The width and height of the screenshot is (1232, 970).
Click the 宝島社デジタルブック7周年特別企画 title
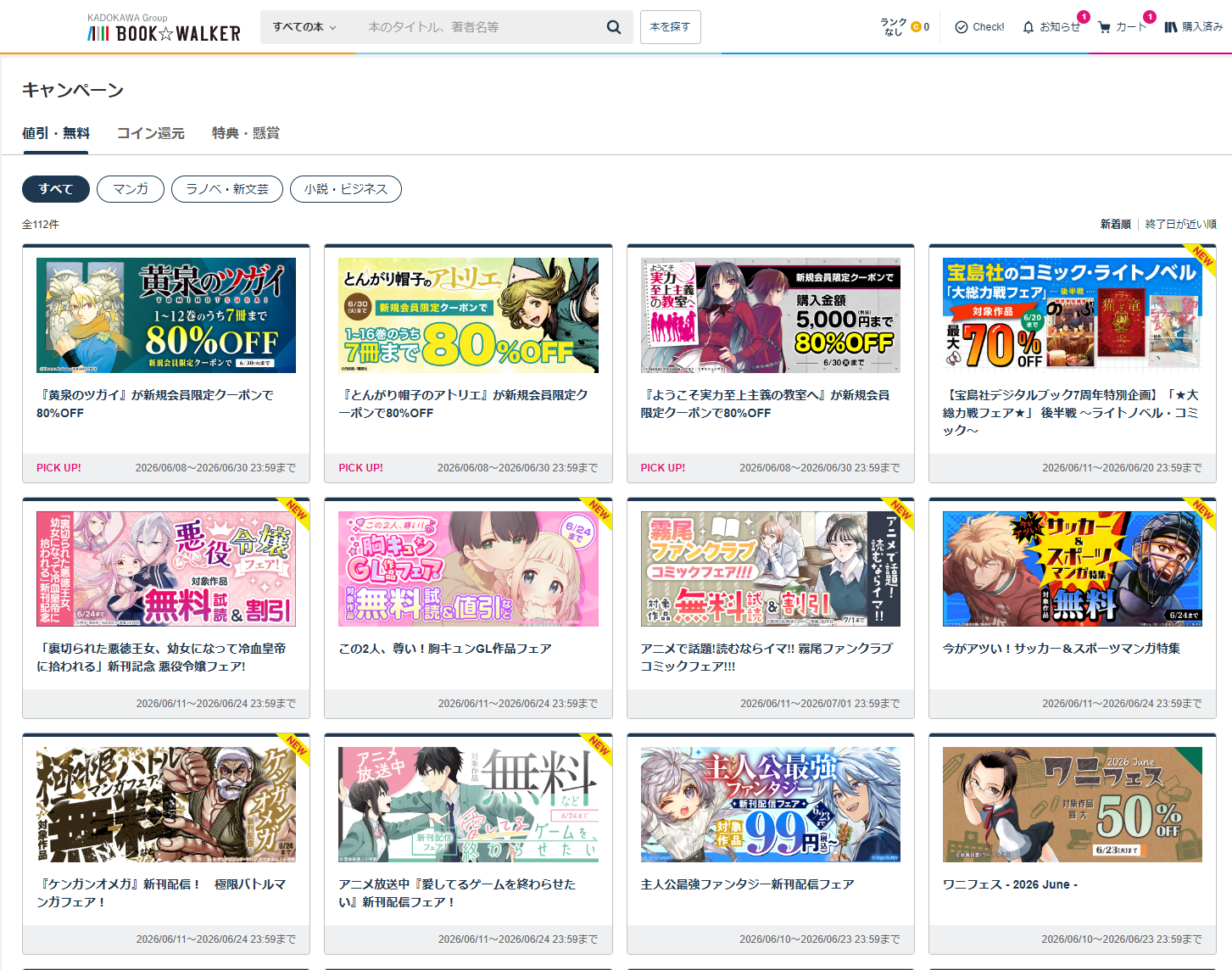[x=1071, y=412]
